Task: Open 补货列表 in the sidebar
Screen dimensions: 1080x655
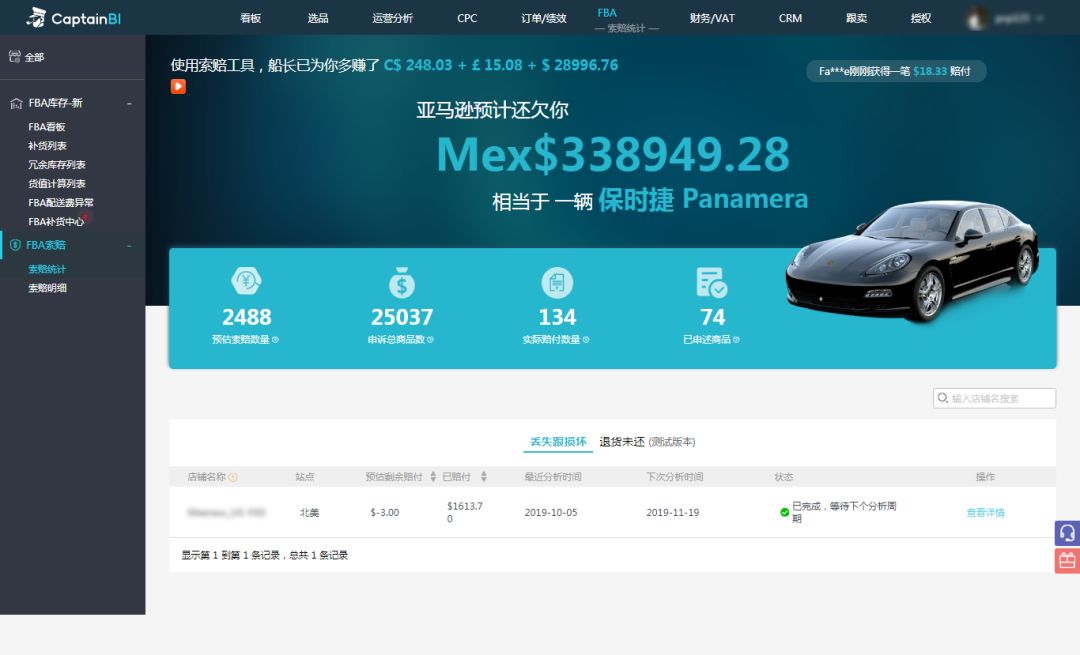Action: pyautogui.click(x=48, y=146)
